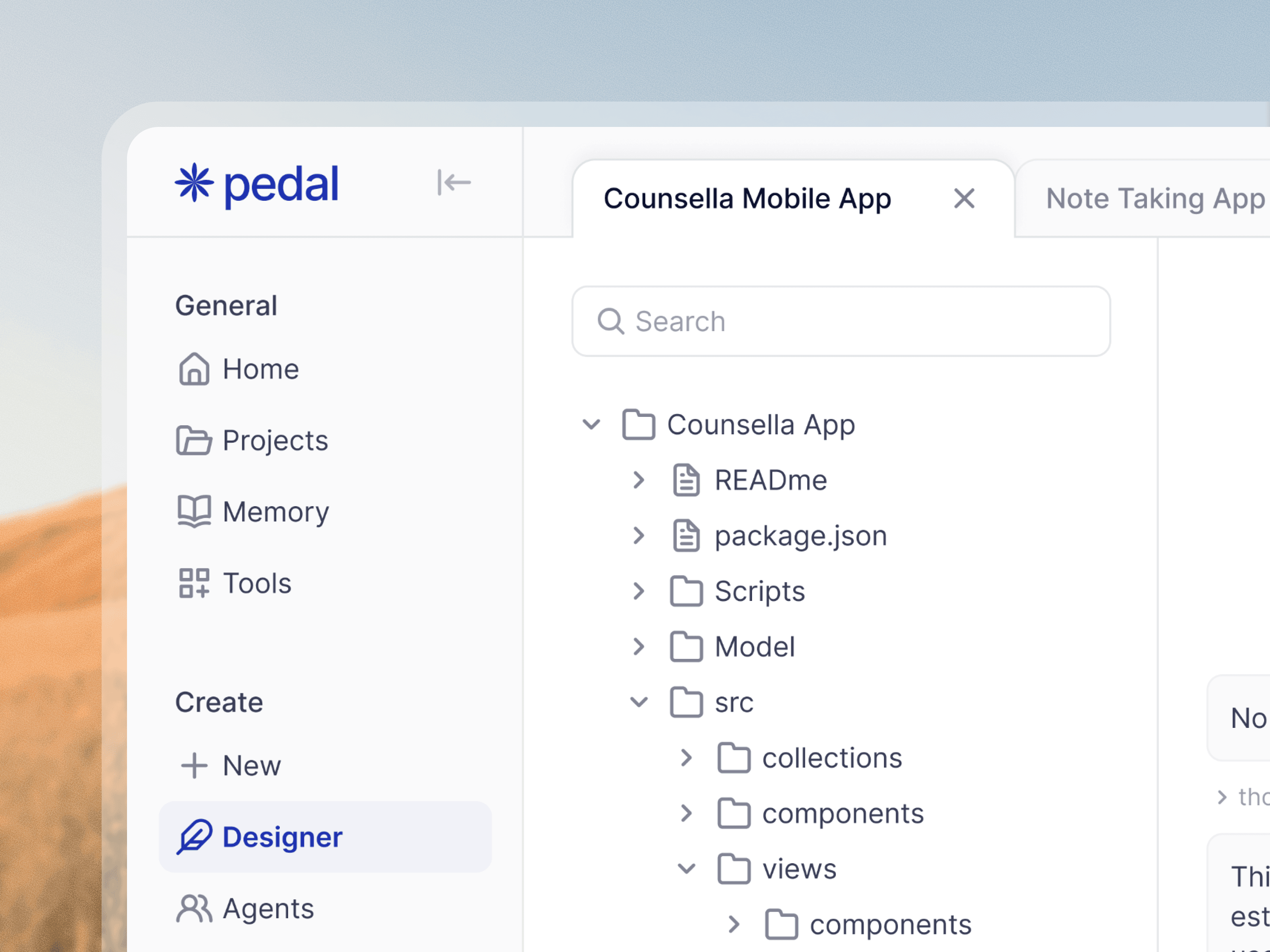
Task: Expand the Model folder
Action: pos(639,647)
